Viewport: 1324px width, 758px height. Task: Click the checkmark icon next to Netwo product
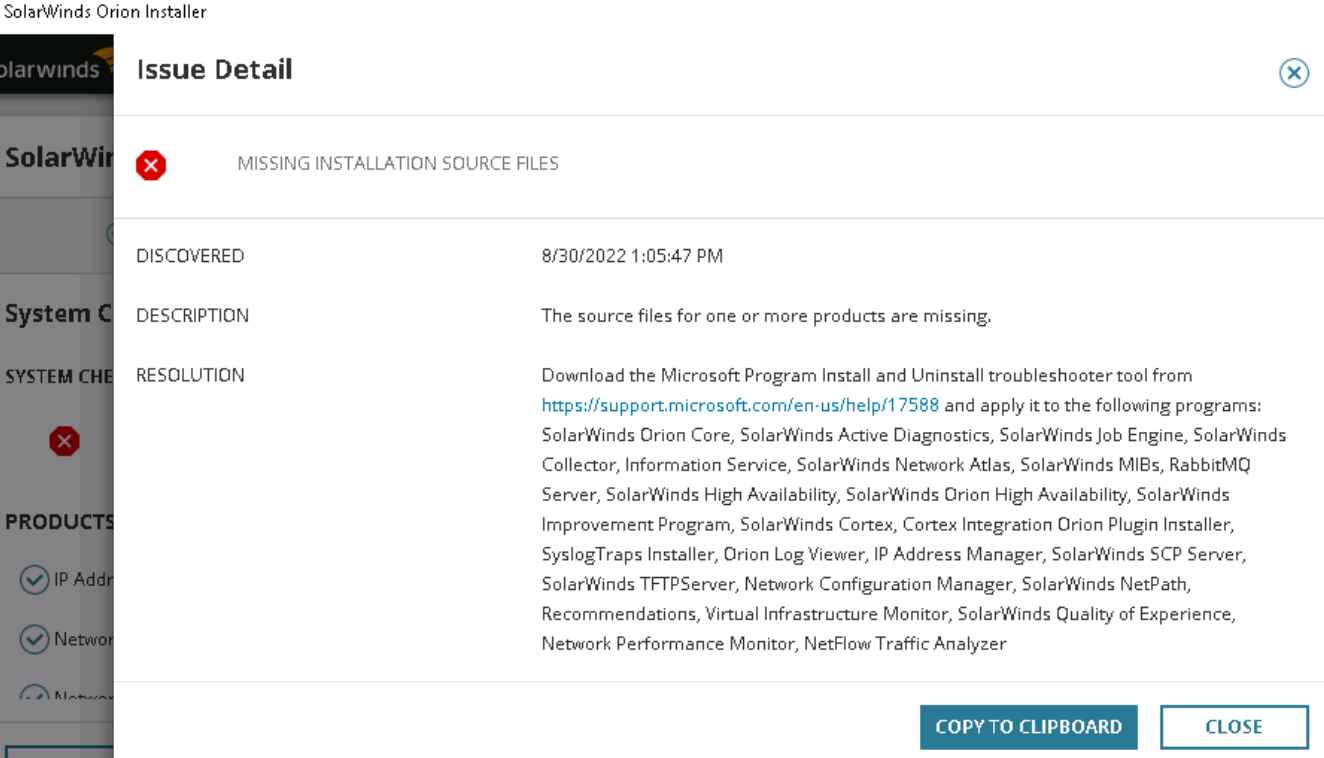click(35, 639)
